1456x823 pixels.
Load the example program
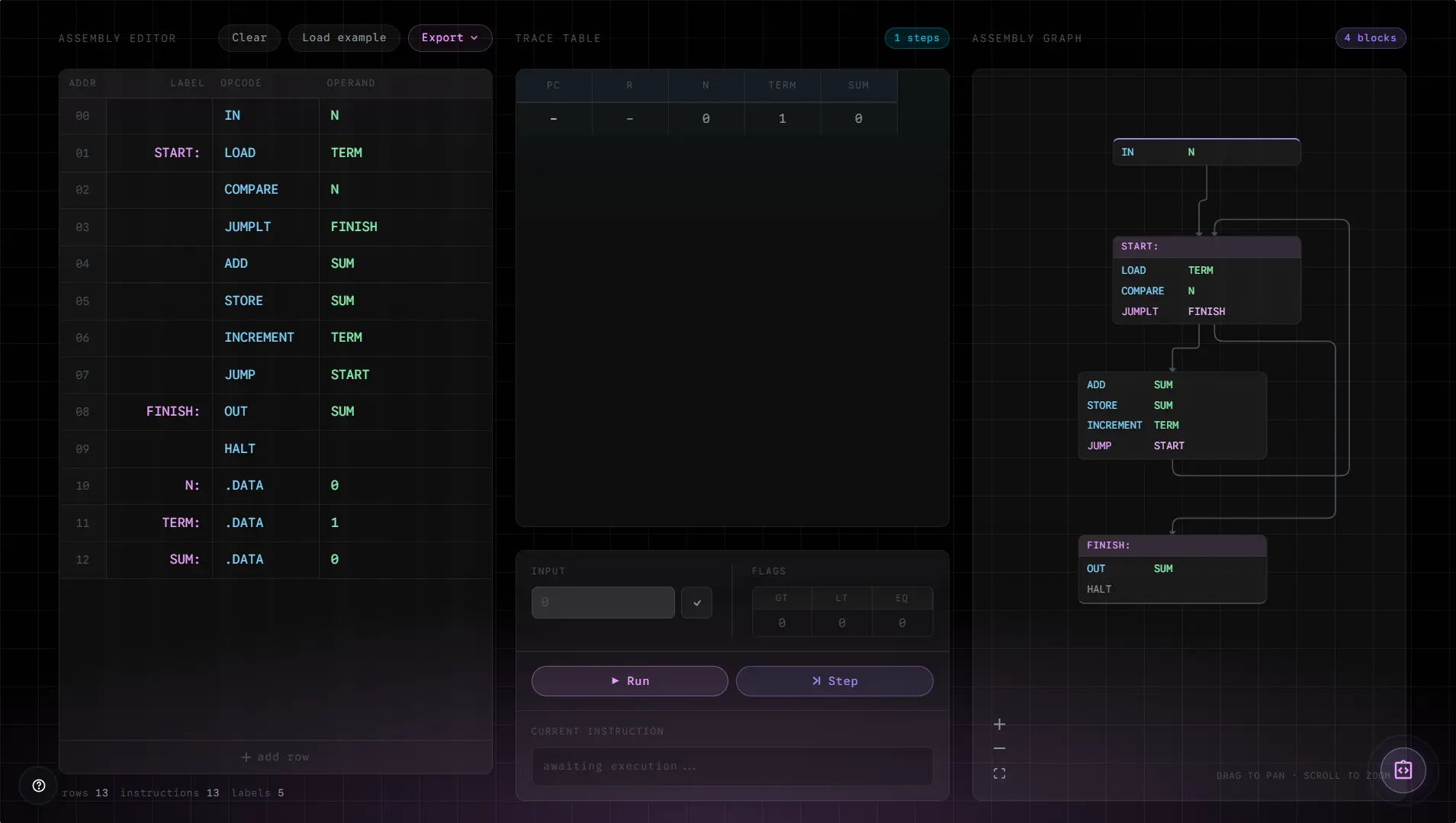point(344,38)
